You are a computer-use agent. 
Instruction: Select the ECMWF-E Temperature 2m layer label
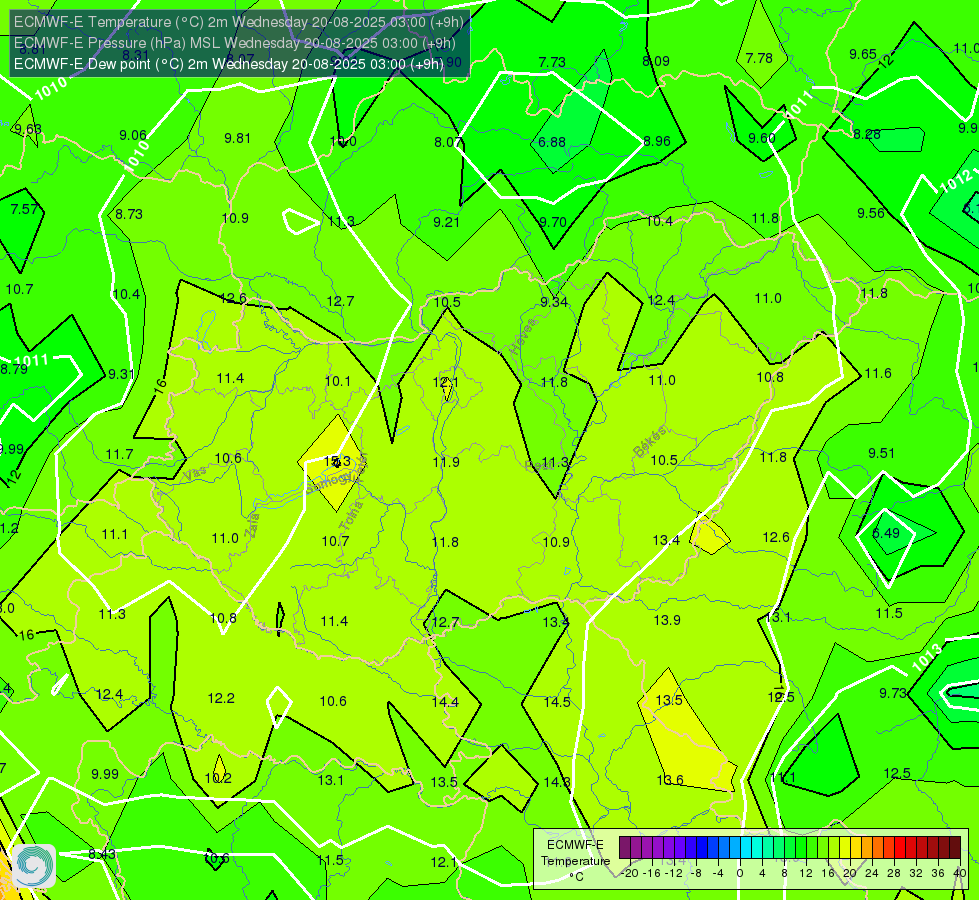(239, 22)
